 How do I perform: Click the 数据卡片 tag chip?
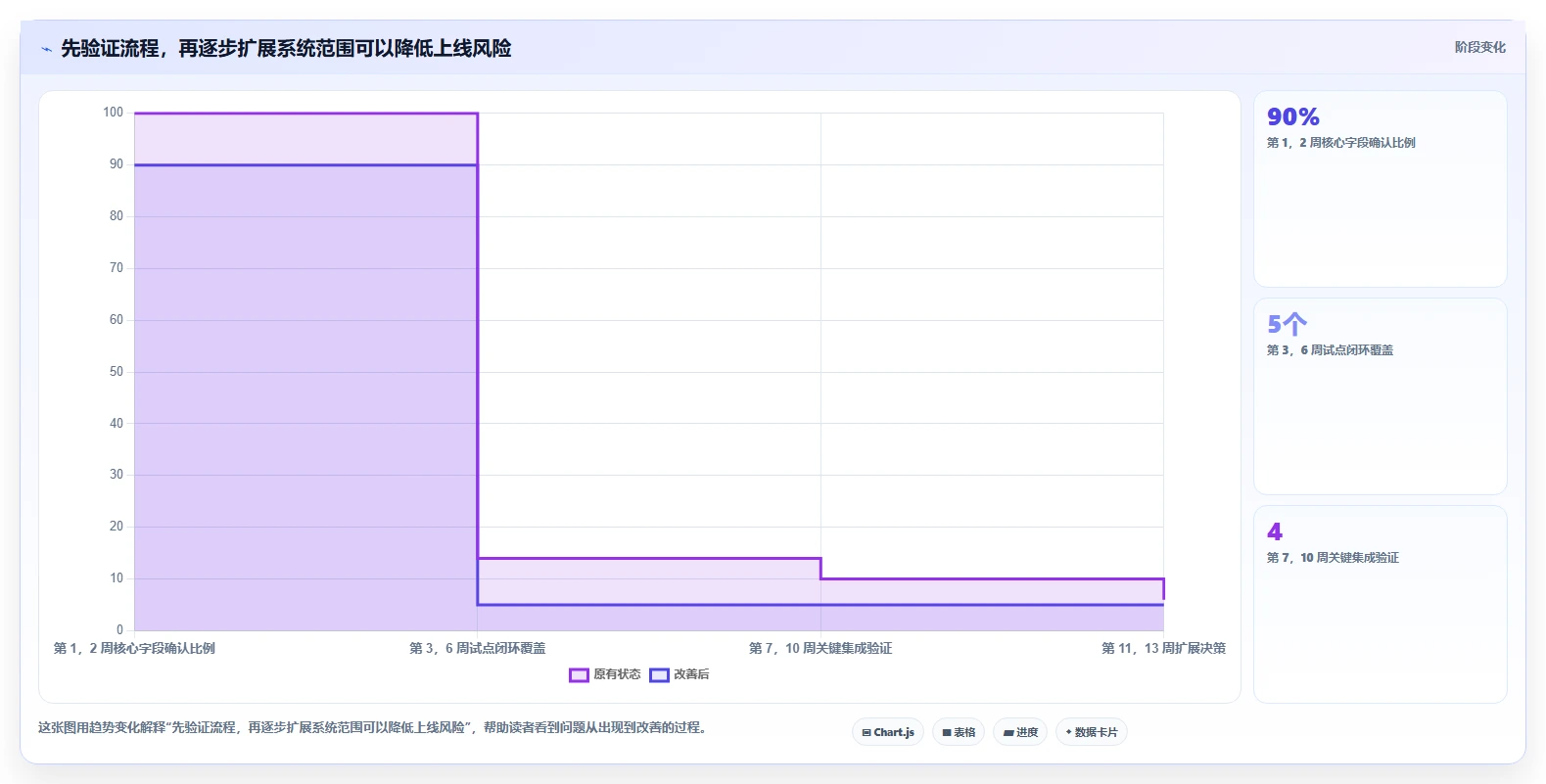coord(1092,732)
